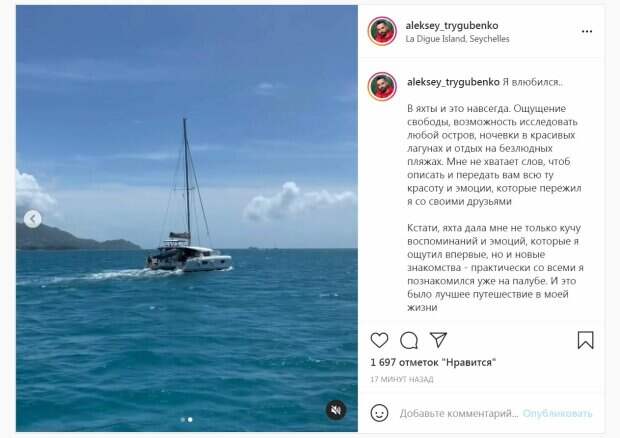The width and height of the screenshot is (620, 438).
Task: Open the '17 минут назад' timestamp
Action: [402, 379]
